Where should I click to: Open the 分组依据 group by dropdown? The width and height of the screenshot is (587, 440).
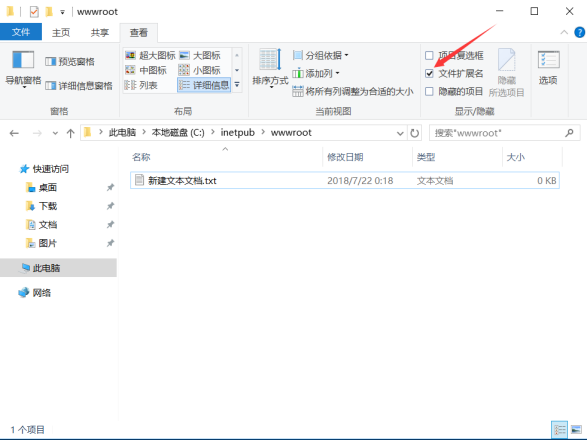tap(321, 55)
